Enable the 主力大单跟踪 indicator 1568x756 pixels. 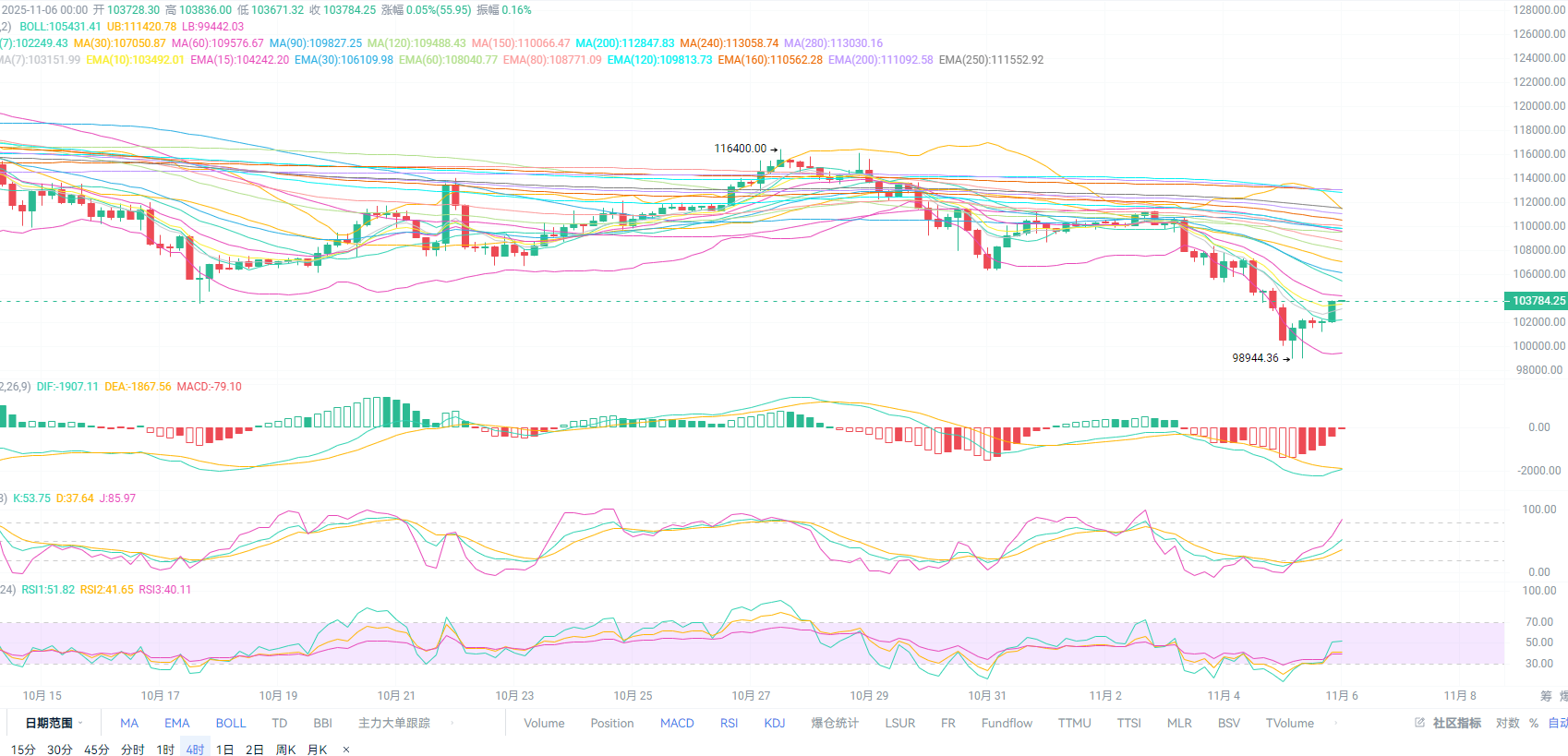tap(394, 723)
